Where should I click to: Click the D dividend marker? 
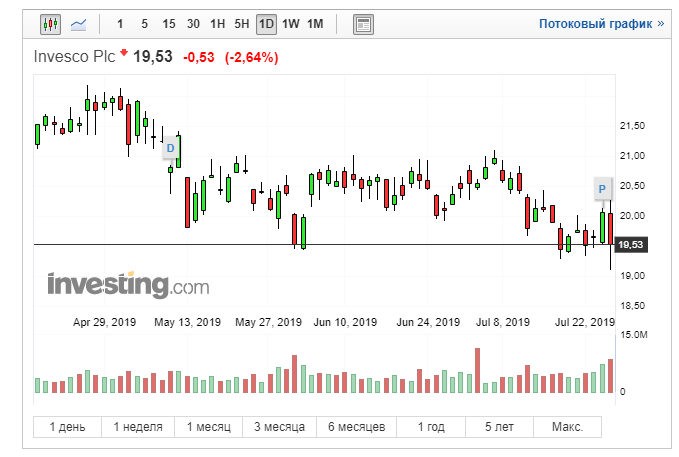pyautogui.click(x=170, y=148)
